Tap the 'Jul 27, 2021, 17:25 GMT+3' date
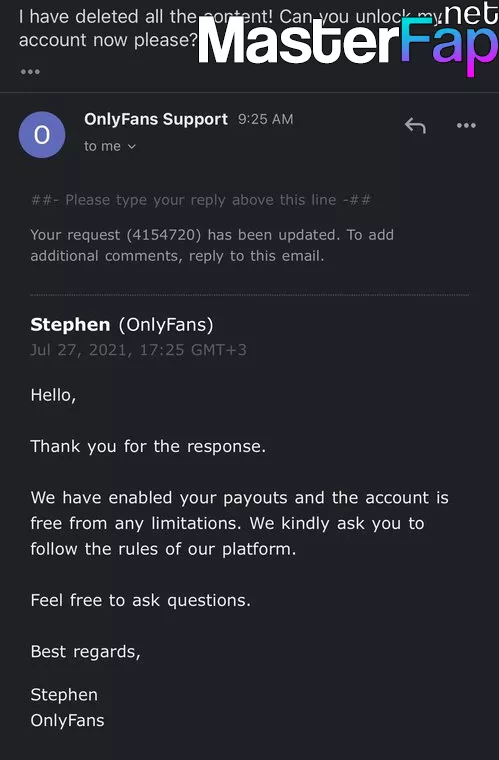This screenshot has width=499, height=760. 139,350
